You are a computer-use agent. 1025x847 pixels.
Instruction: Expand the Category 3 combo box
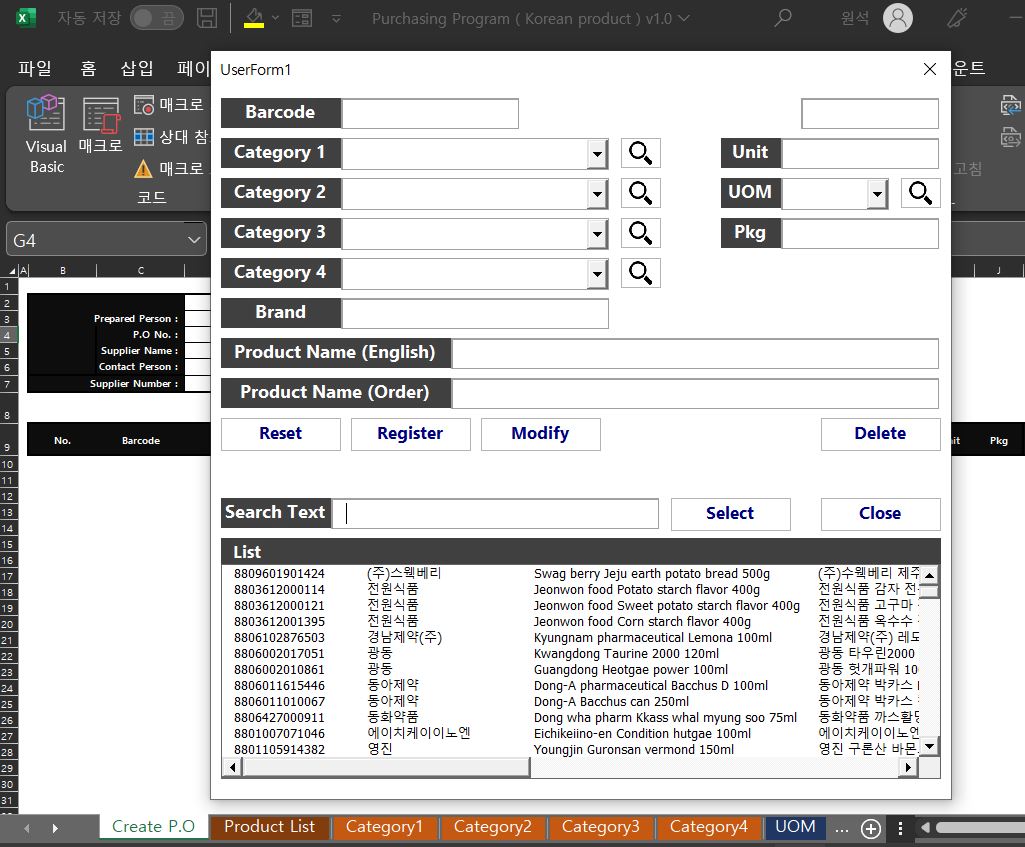[597, 234]
